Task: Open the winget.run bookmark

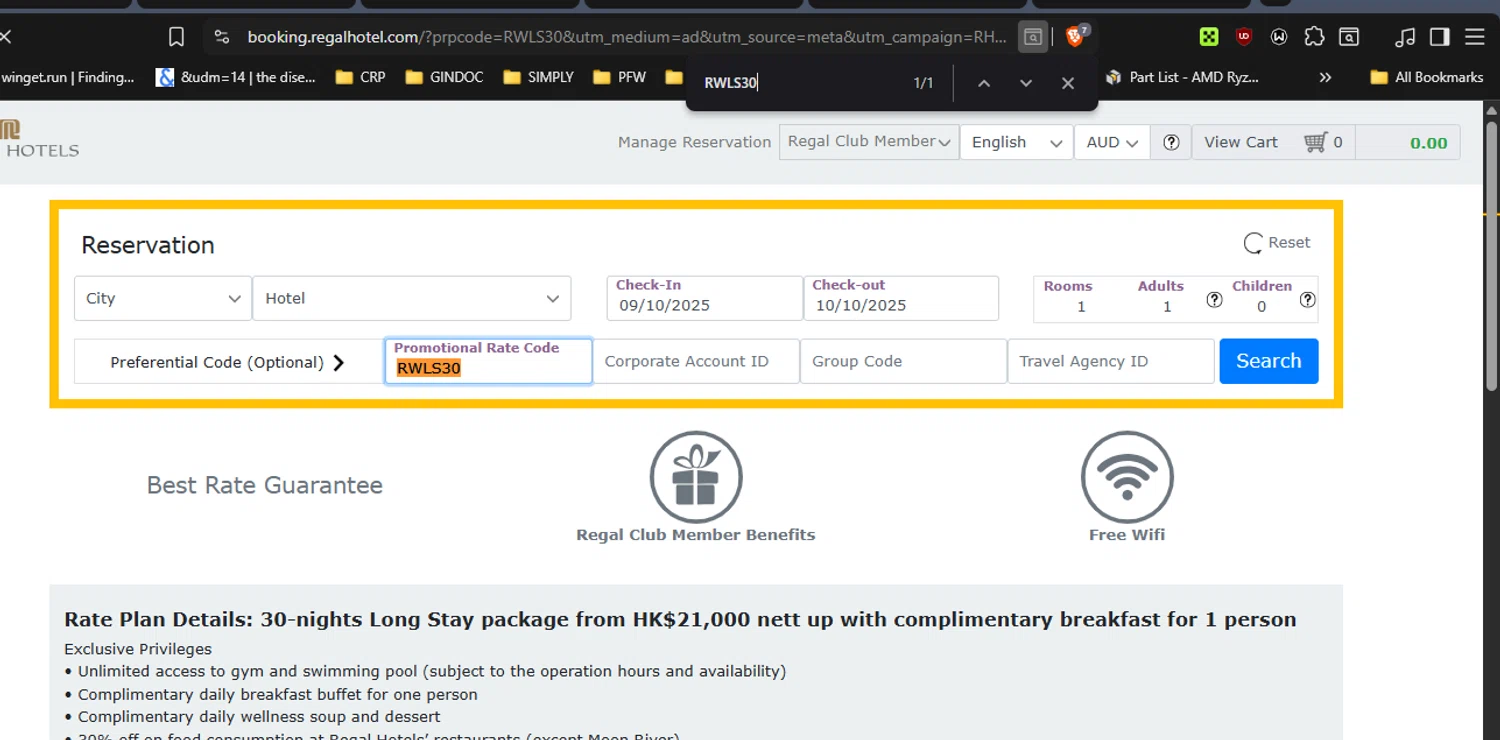Action: point(66,77)
